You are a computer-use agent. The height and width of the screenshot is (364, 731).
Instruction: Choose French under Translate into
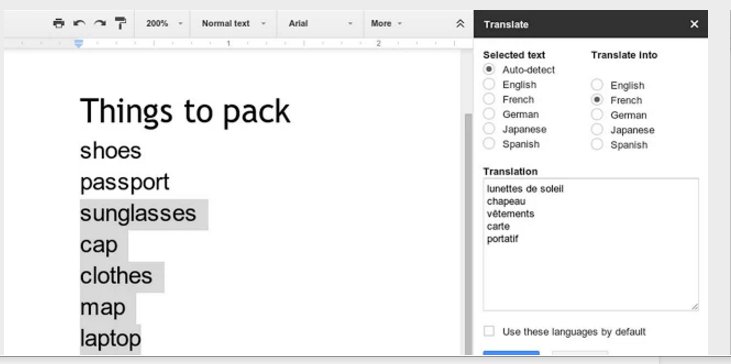[x=597, y=100]
